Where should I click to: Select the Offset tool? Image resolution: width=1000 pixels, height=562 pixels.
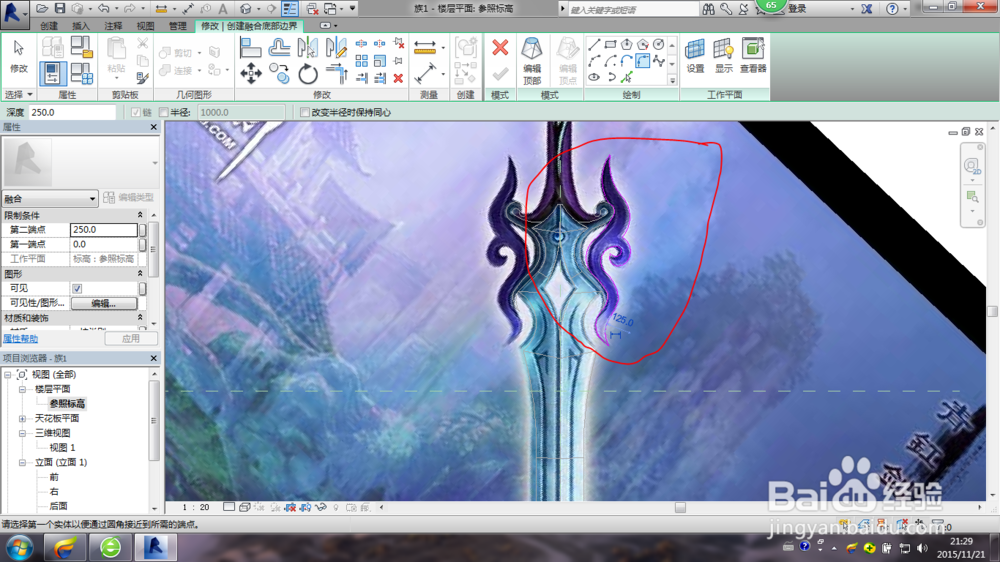tap(279, 48)
